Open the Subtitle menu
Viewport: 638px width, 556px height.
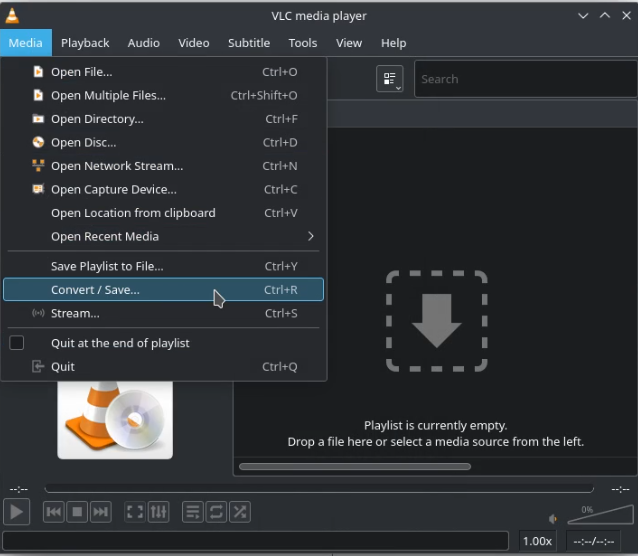pyautogui.click(x=249, y=42)
